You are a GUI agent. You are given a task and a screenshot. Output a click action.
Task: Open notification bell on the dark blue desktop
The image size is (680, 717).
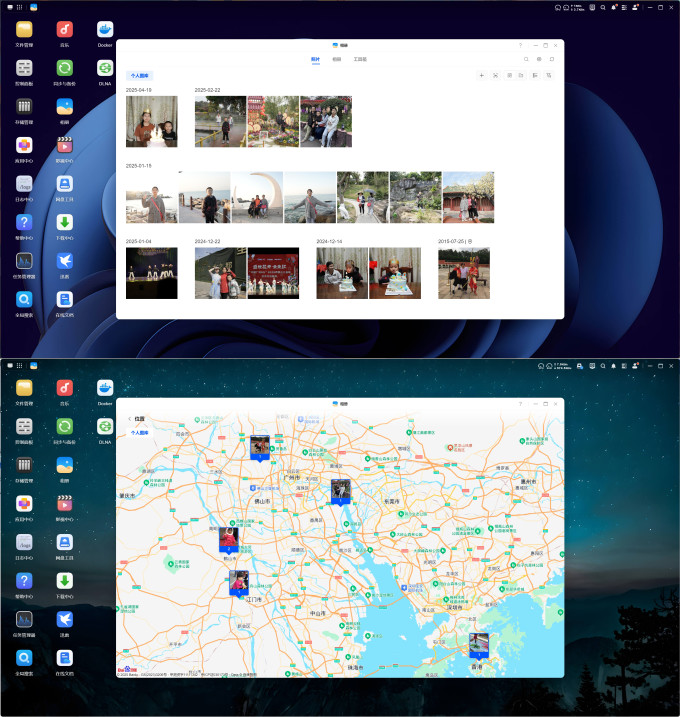(x=614, y=7)
